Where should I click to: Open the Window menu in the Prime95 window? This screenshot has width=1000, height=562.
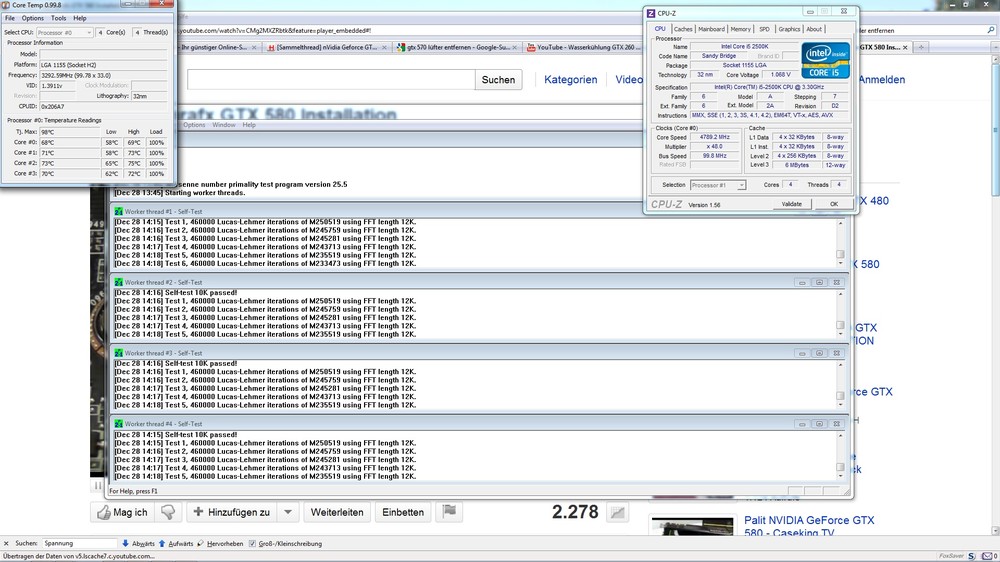click(223, 125)
